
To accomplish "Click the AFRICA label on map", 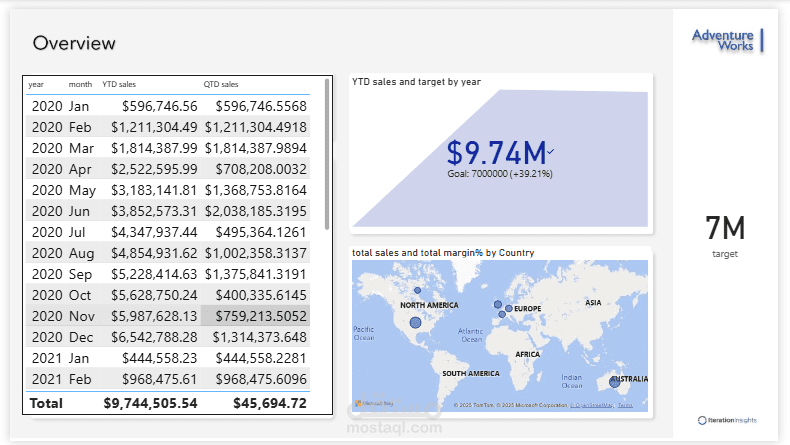I will click(528, 354).
